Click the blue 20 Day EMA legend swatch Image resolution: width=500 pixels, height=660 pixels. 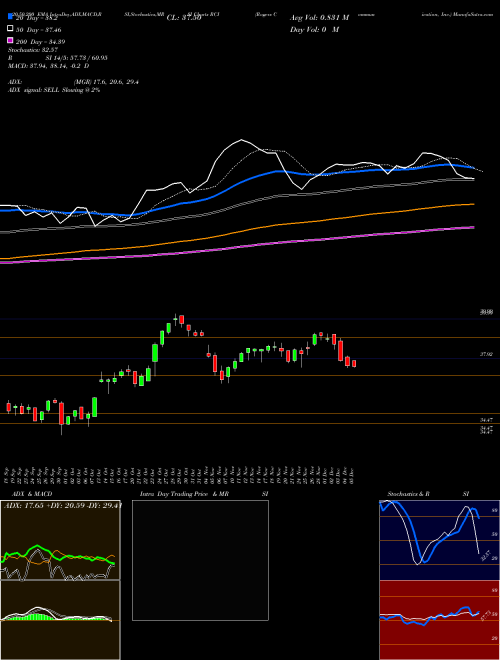pos(11,17)
